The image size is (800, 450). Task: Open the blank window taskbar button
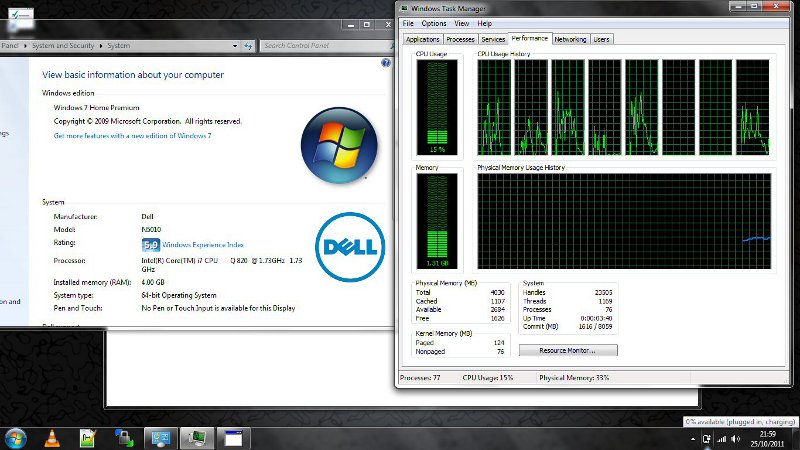[x=233, y=438]
